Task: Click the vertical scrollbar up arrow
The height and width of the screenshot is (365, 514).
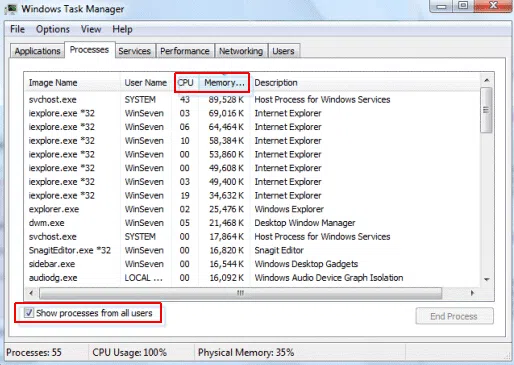Action: point(487,80)
